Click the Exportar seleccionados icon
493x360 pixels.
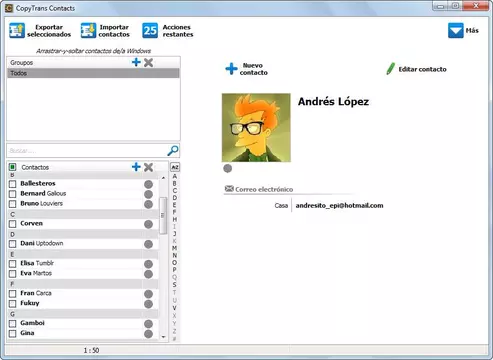tap(17, 30)
